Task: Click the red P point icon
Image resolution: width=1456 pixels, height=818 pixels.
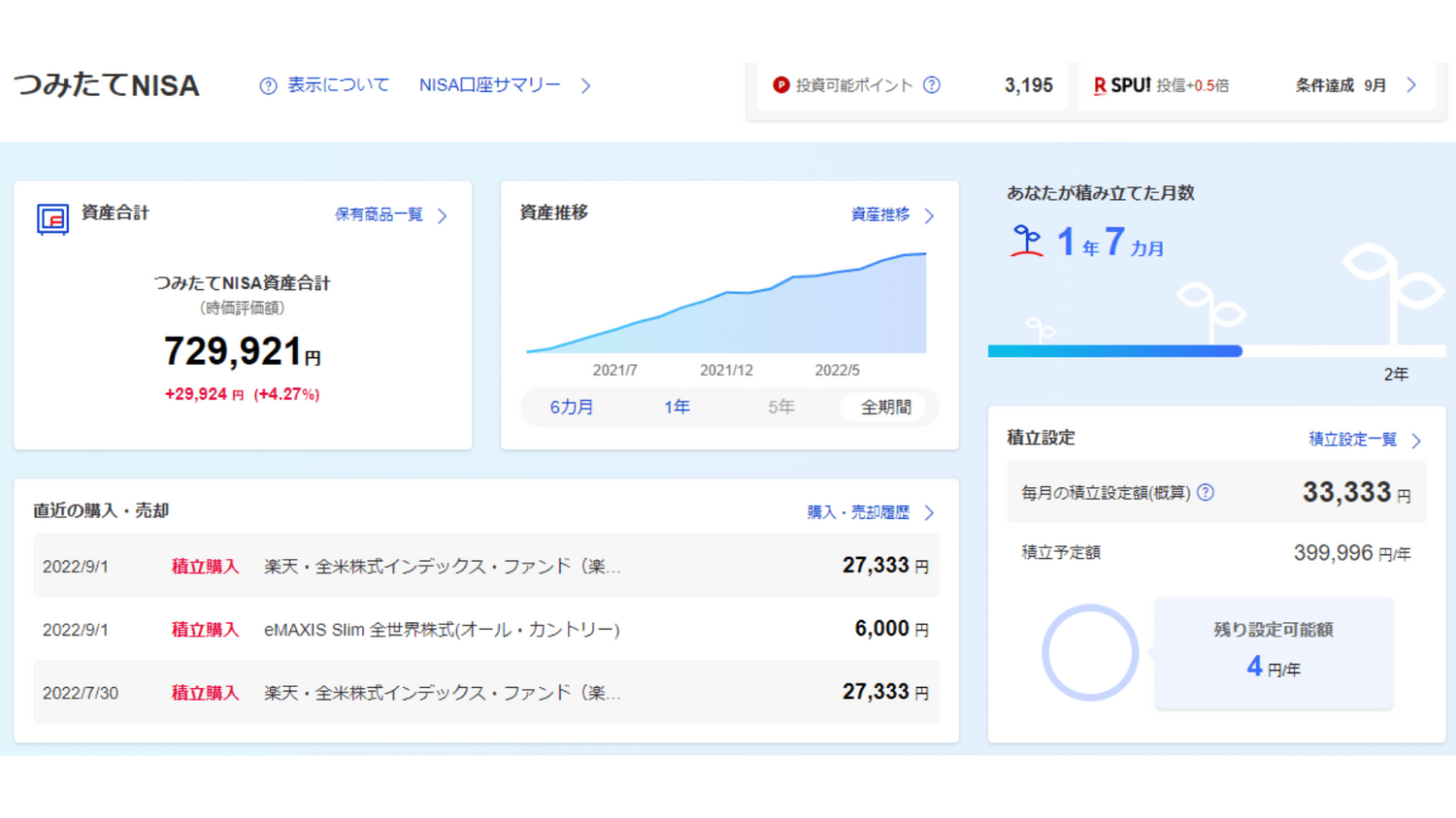Action: pyautogui.click(x=780, y=85)
